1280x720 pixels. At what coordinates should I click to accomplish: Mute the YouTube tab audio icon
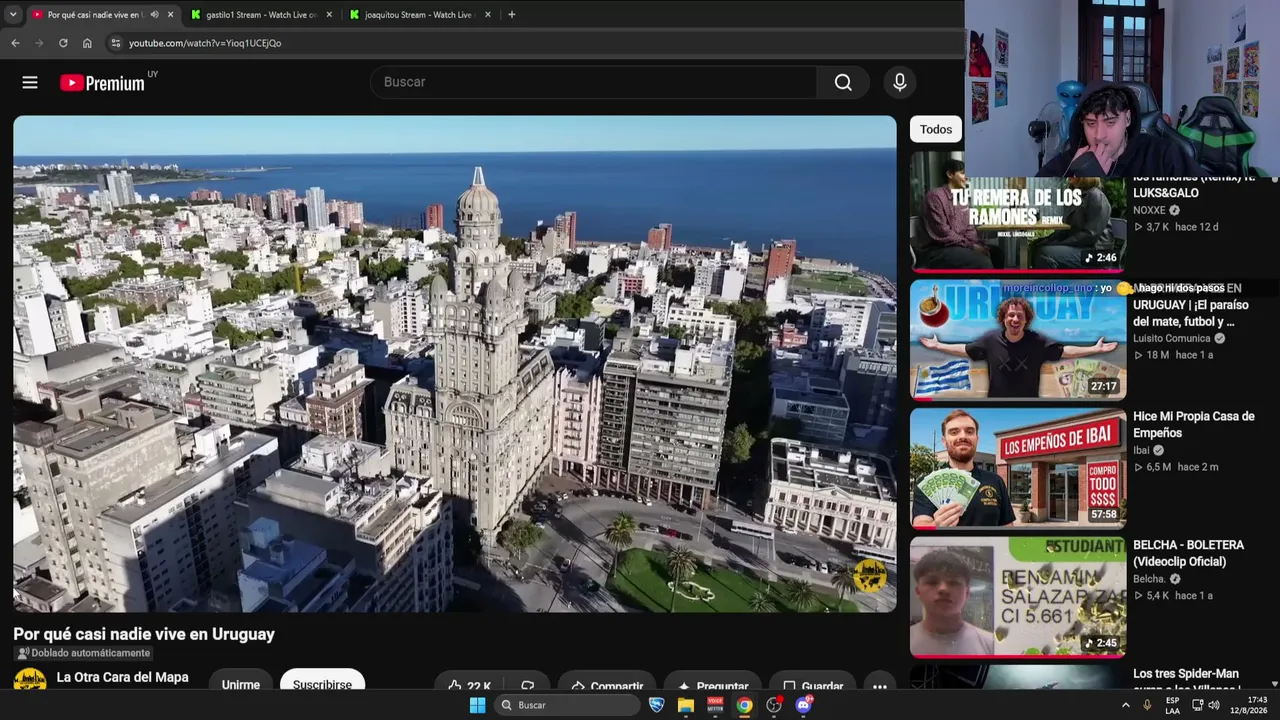[x=154, y=15]
